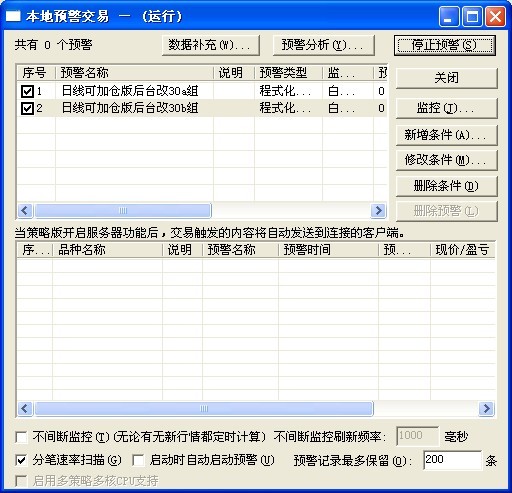
Task: Click 品种名称 column header in lower list
Action: (x=107, y=250)
